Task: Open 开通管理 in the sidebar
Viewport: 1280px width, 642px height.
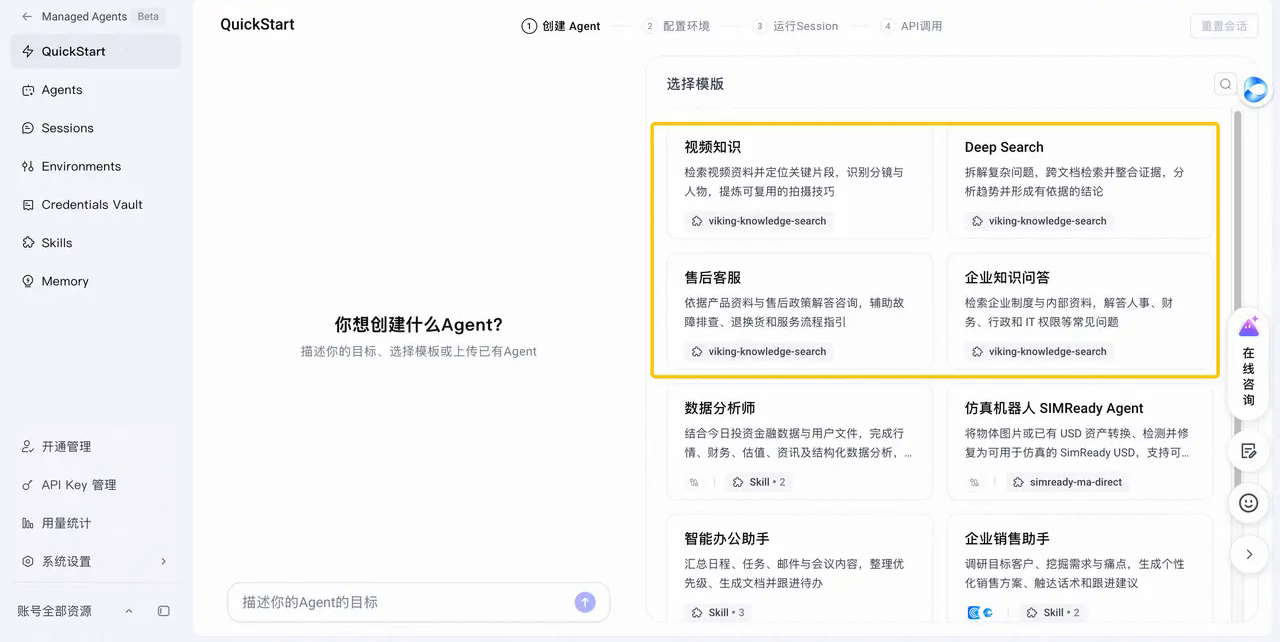Action: [x=96, y=447]
